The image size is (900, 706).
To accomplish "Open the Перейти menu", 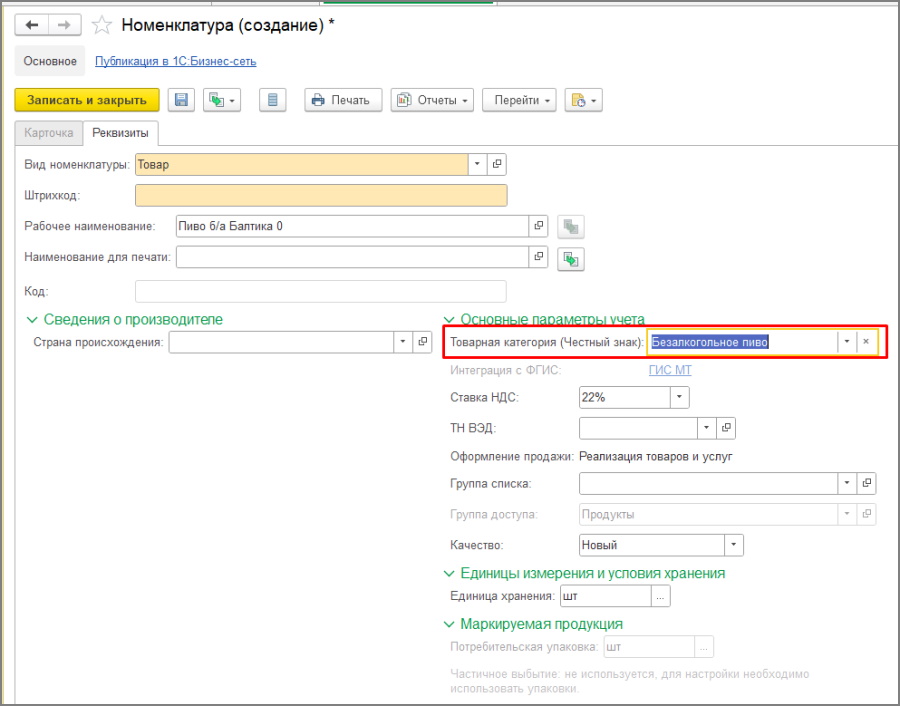I will pos(519,100).
